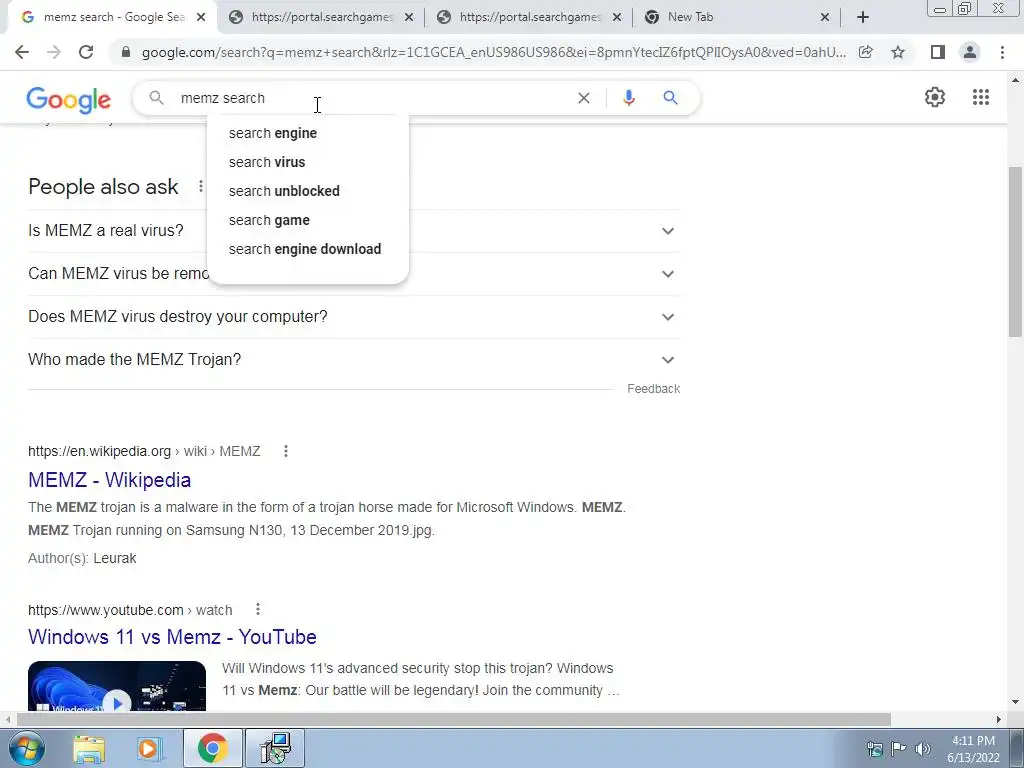Expand "Can MEMZ virus be removed" question
1024x768 pixels.
tap(353, 274)
